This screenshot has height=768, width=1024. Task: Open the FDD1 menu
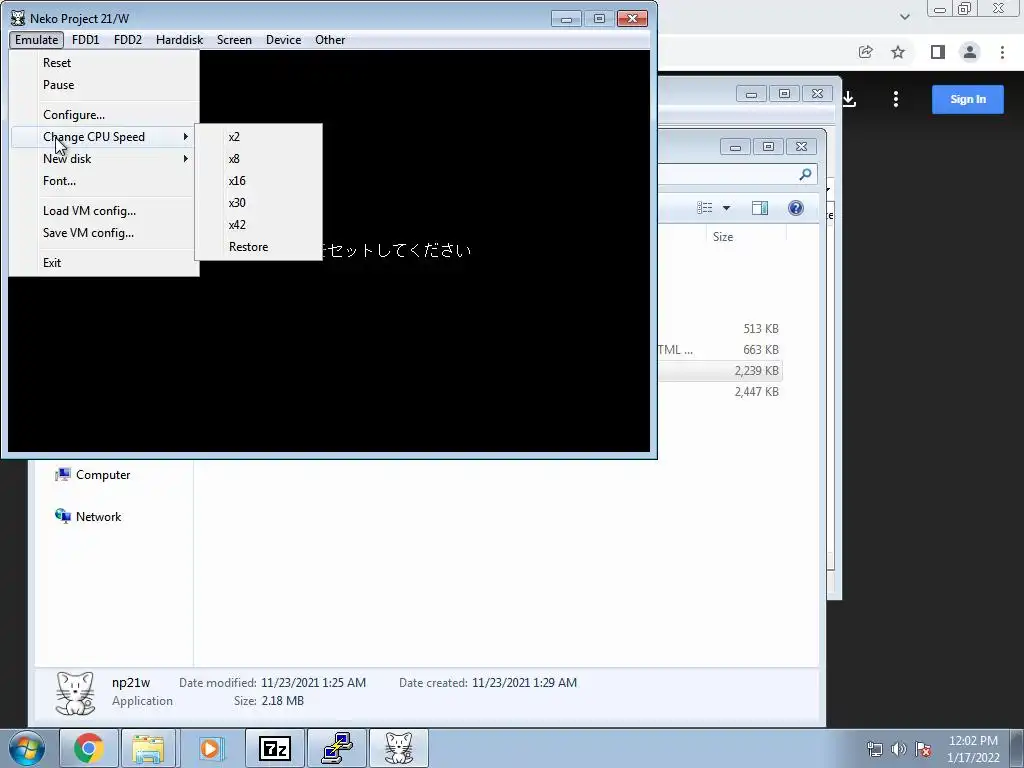pos(86,40)
